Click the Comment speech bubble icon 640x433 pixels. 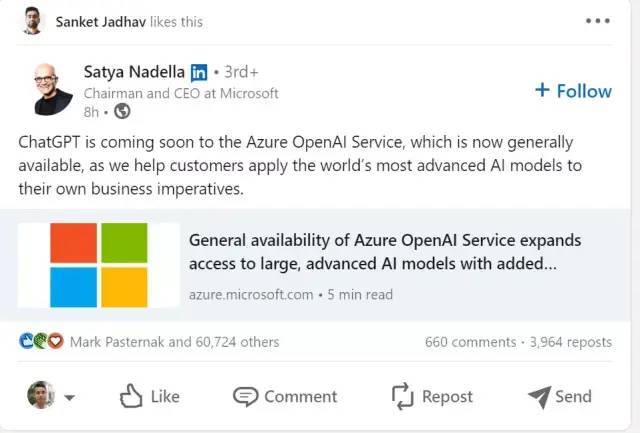[245, 396]
